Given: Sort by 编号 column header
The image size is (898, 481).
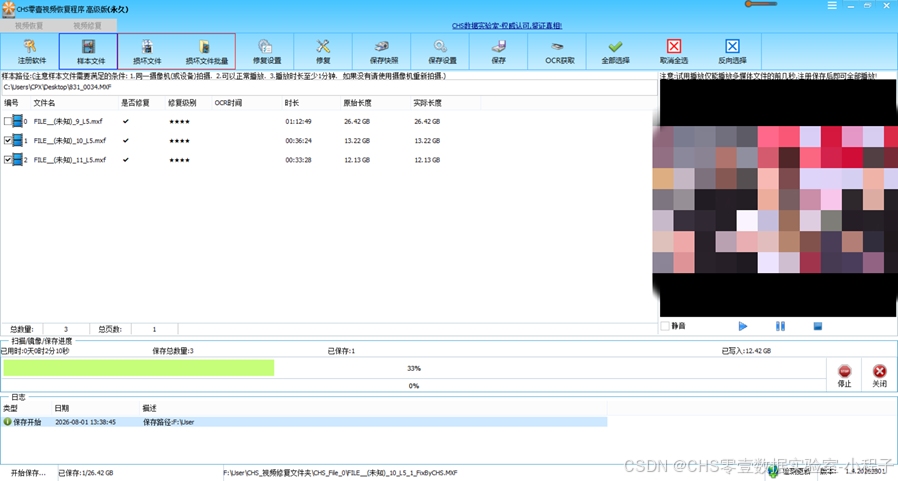Looking at the screenshot, I should click(x=11, y=103).
